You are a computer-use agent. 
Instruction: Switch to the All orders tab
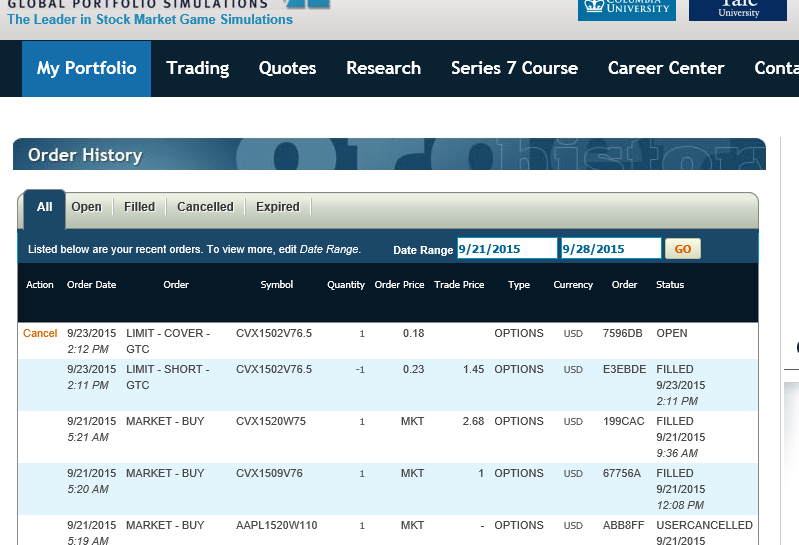pyautogui.click(x=44, y=207)
